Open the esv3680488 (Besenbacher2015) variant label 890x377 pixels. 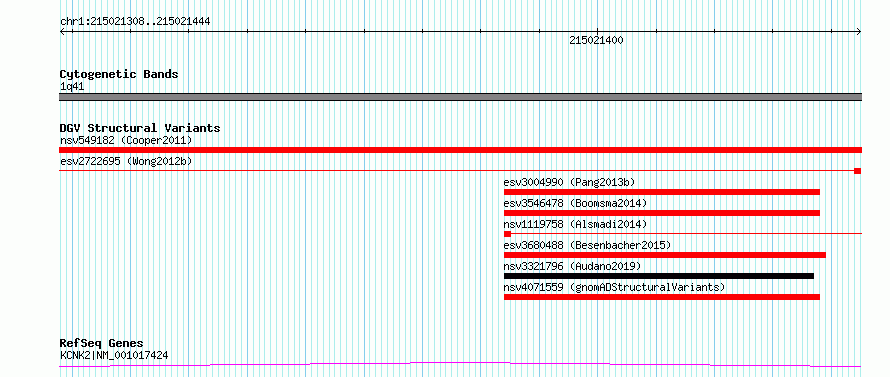click(x=587, y=245)
